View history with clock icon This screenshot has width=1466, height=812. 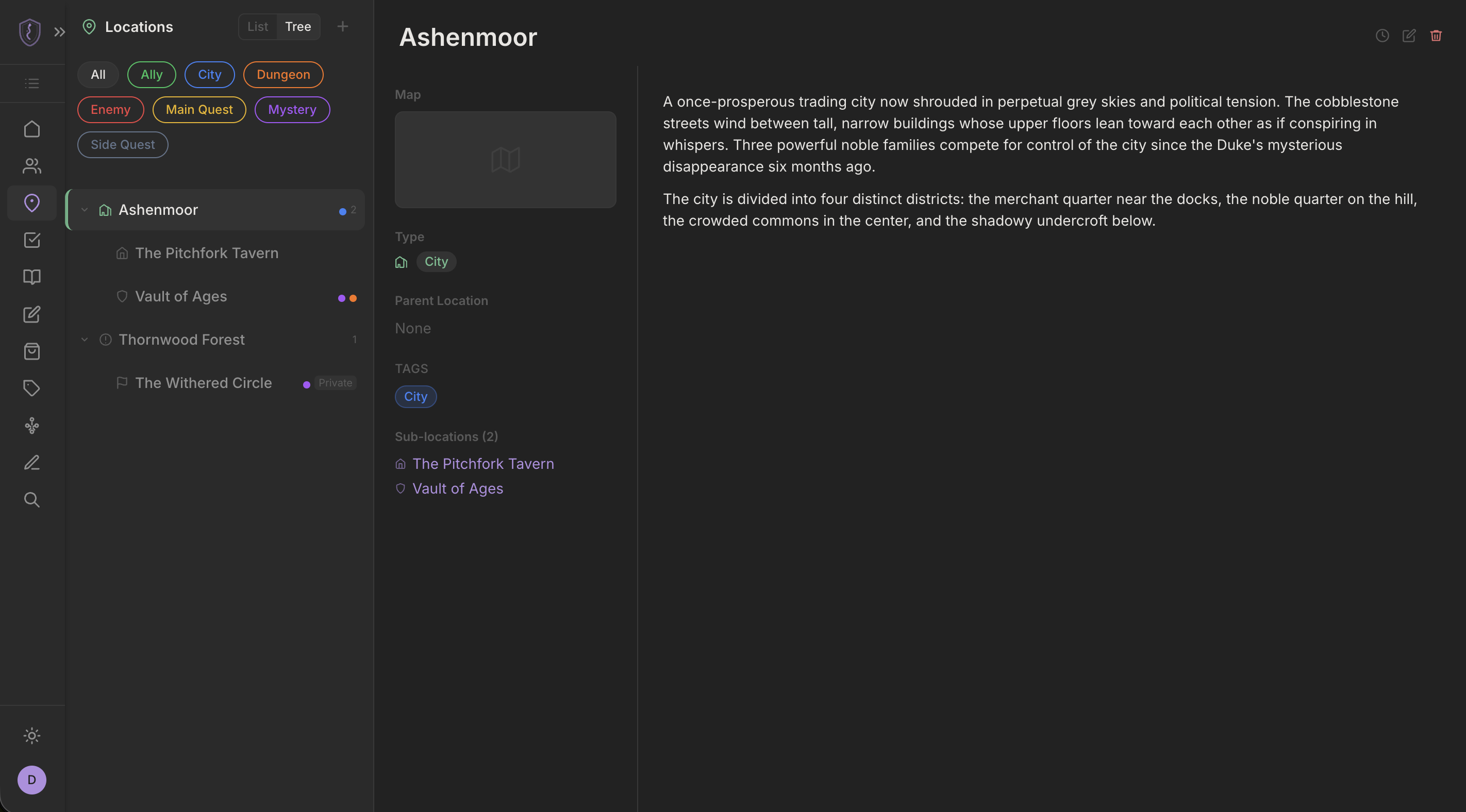coord(1382,36)
